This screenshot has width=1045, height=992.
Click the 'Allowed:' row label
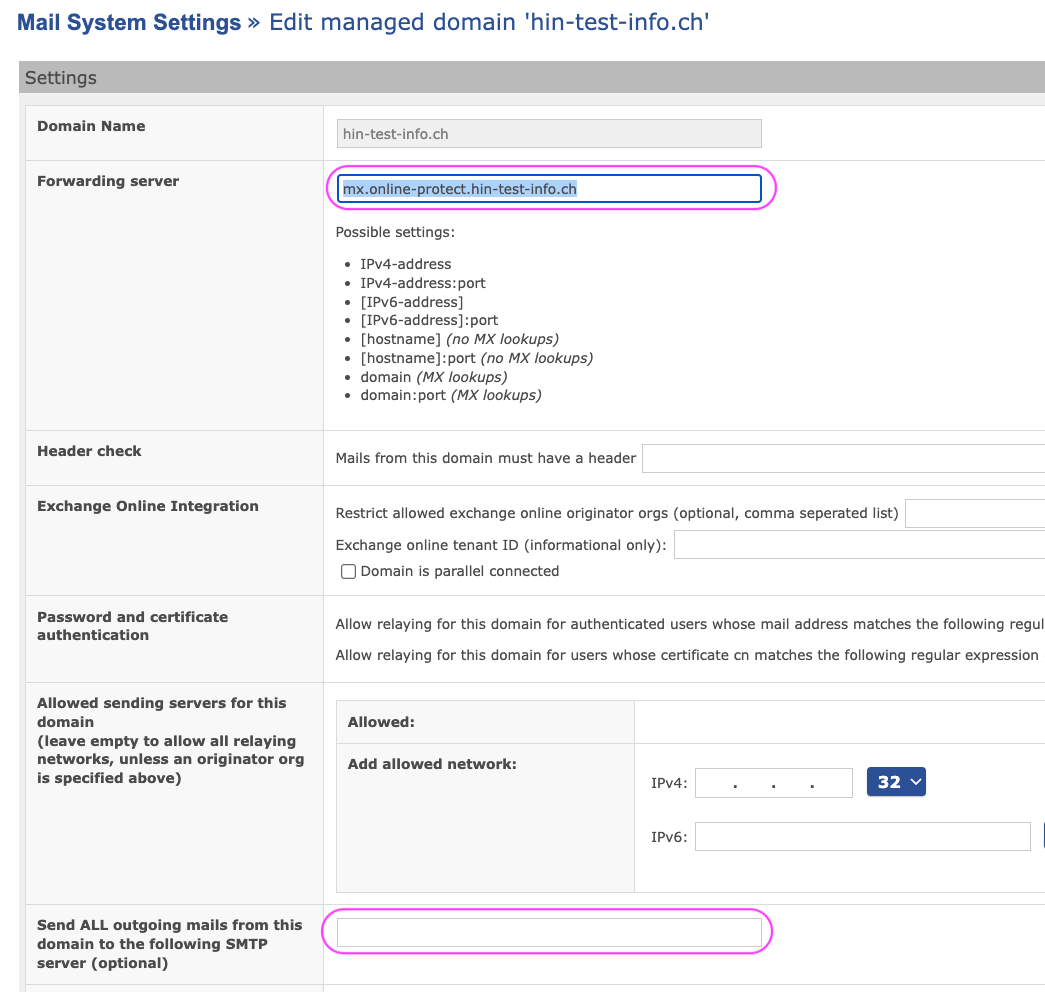point(381,722)
